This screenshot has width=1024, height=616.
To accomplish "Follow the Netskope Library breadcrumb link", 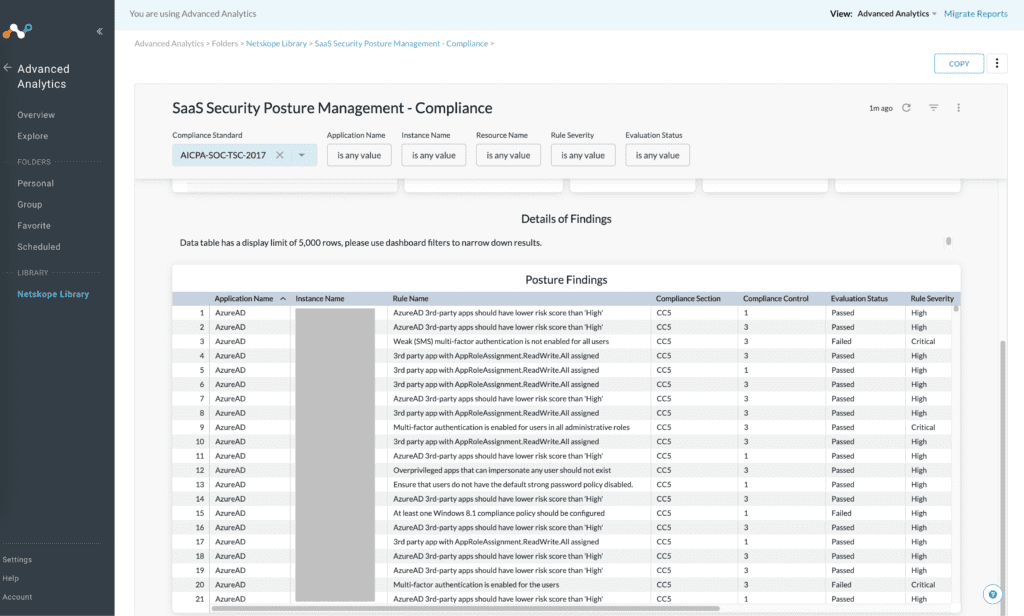I will 276,44.
